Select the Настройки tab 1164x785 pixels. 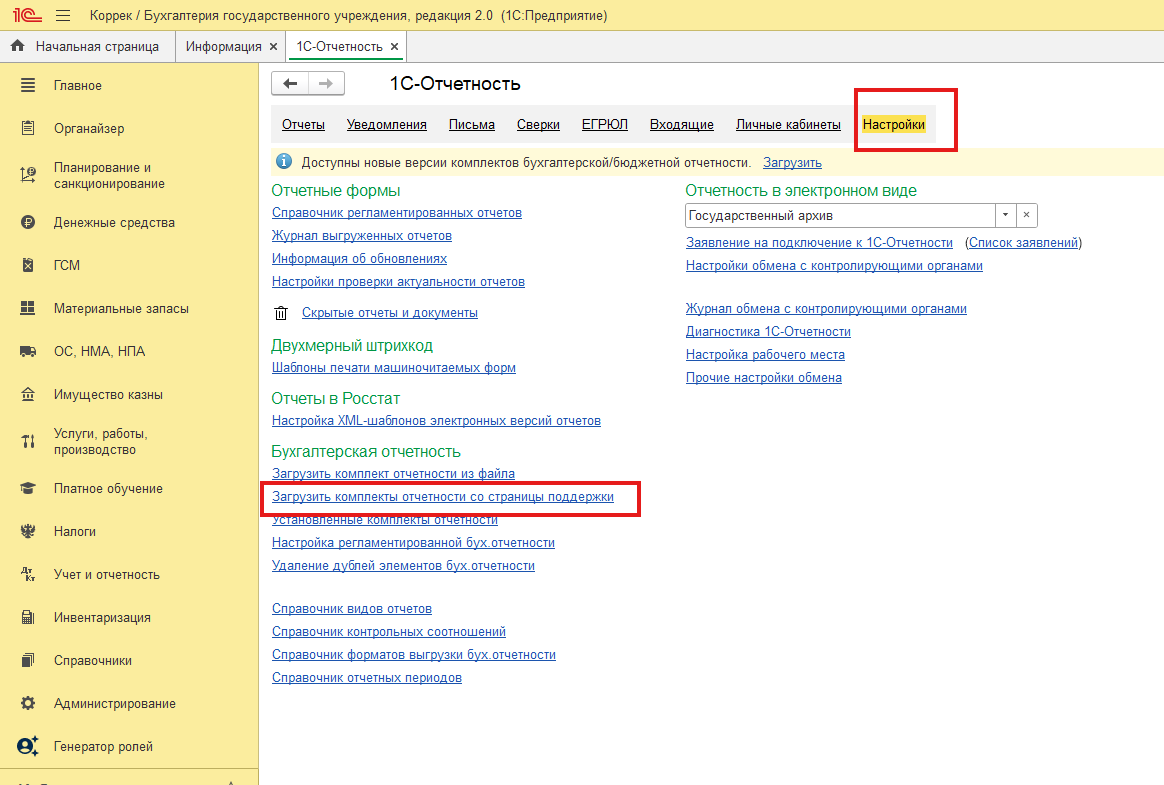point(894,124)
